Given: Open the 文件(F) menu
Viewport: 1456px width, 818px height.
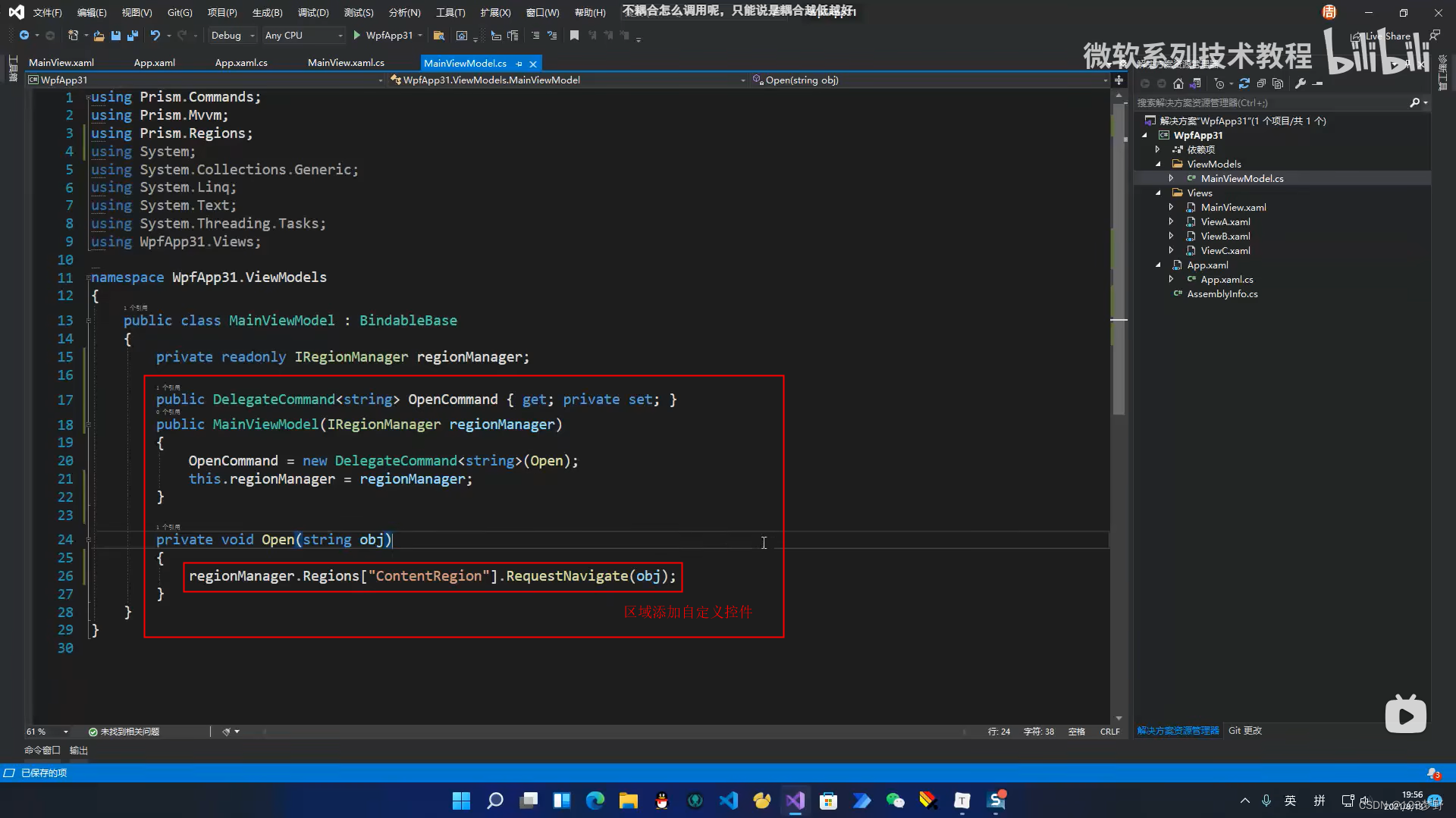Looking at the screenshot, I should click(x=47, y=12).
